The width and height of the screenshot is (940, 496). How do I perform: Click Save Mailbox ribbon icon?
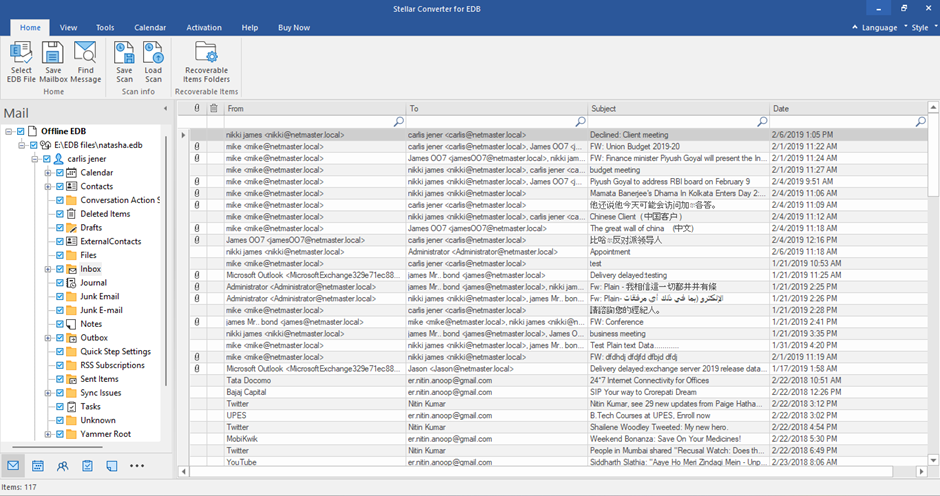tap(53, 53)
